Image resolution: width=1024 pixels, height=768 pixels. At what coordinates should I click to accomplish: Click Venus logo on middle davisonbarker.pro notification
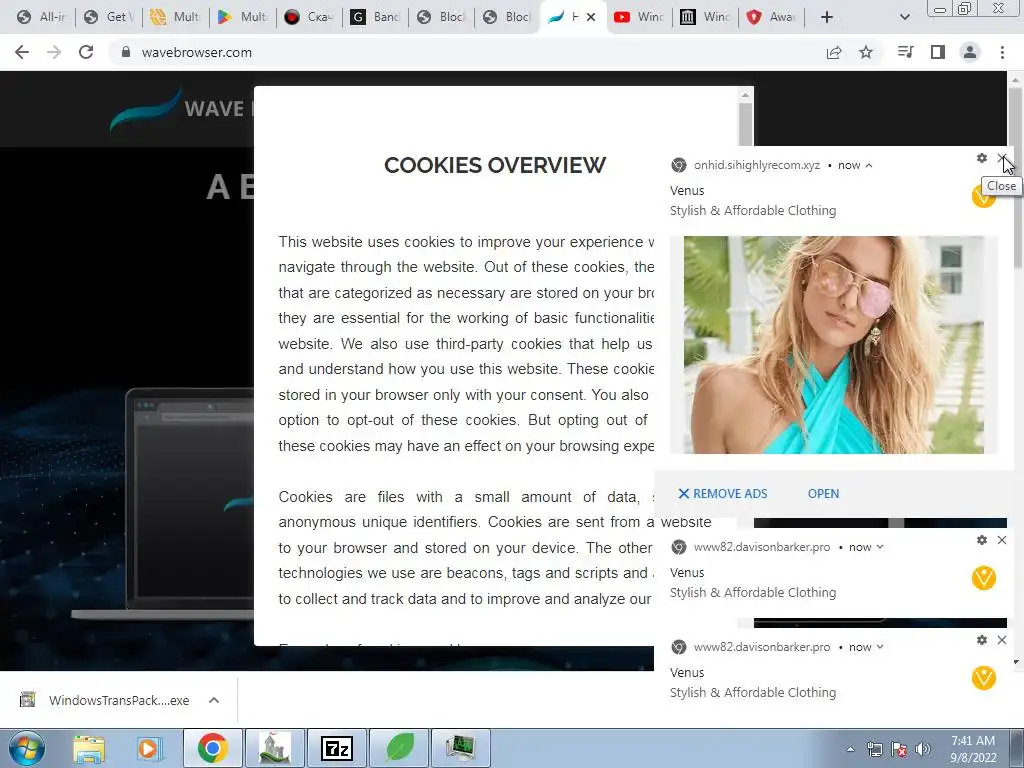[984, 578]
